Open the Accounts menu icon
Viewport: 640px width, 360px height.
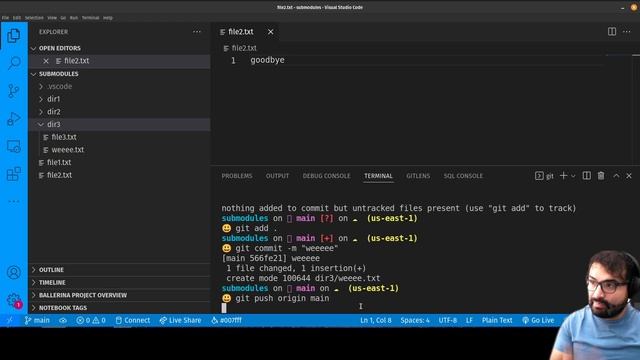[13, 272]
